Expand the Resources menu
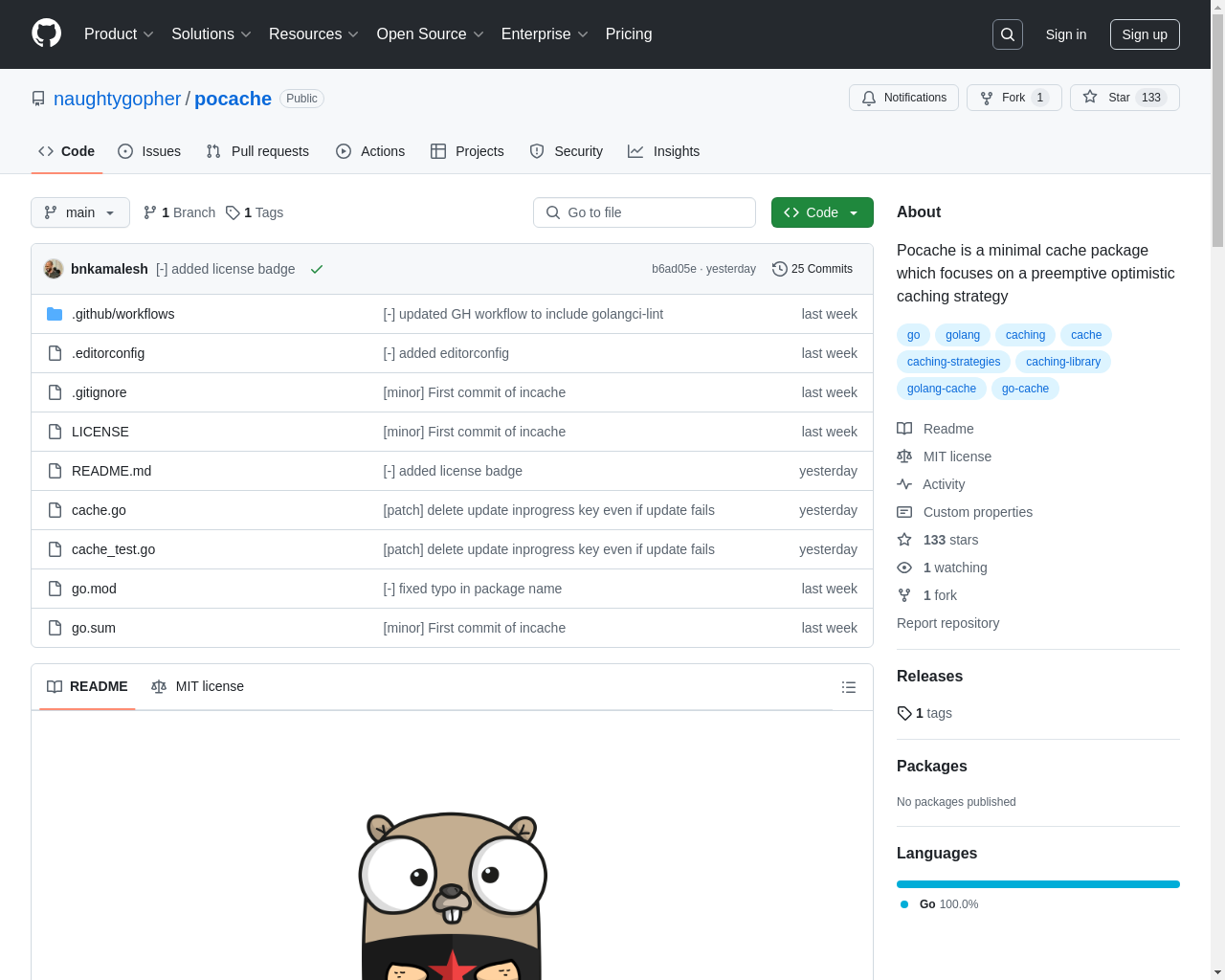Screen dimensions: 1225x980 314,34
